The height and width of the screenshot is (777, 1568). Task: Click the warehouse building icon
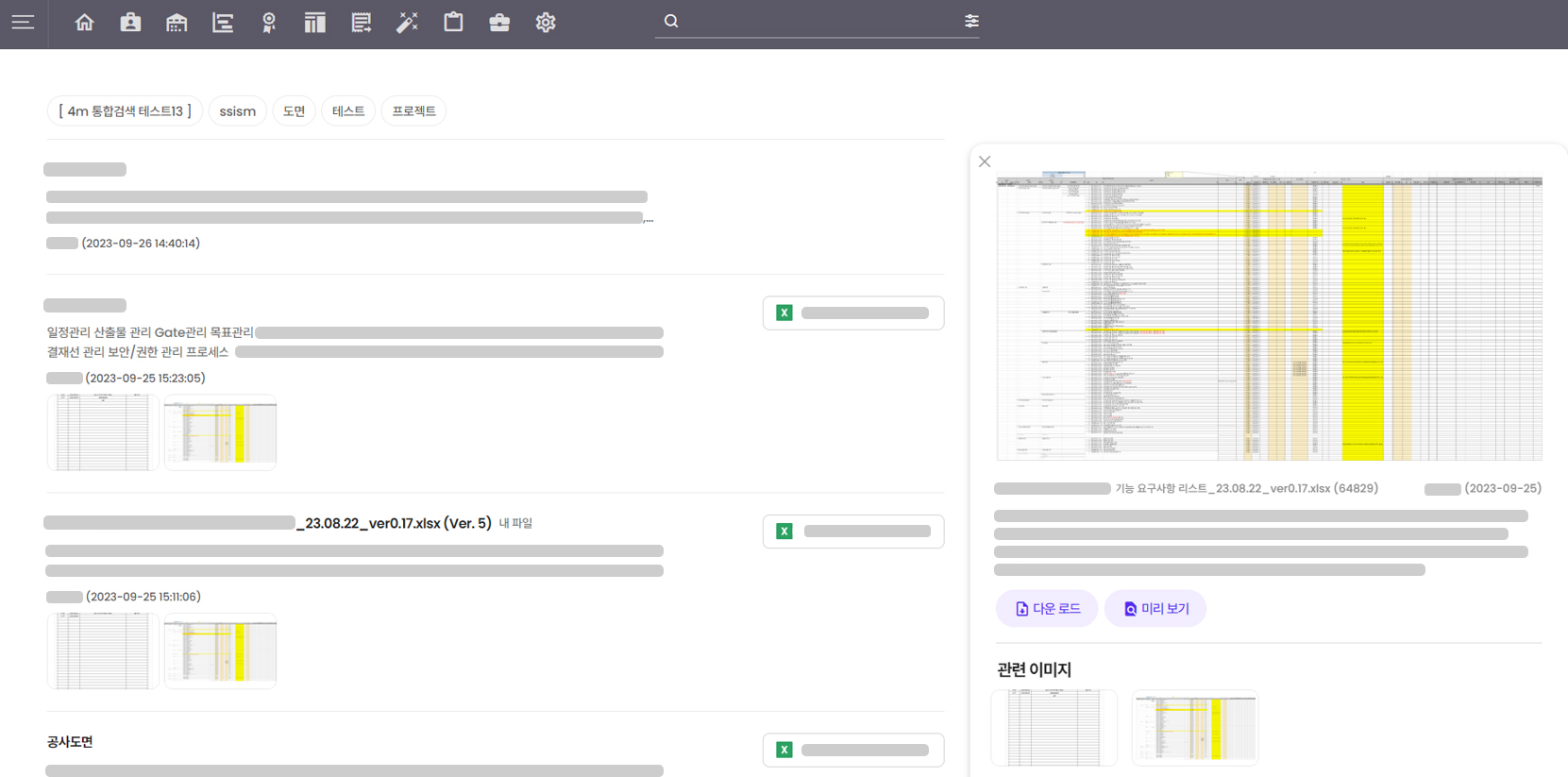(177, 22)
